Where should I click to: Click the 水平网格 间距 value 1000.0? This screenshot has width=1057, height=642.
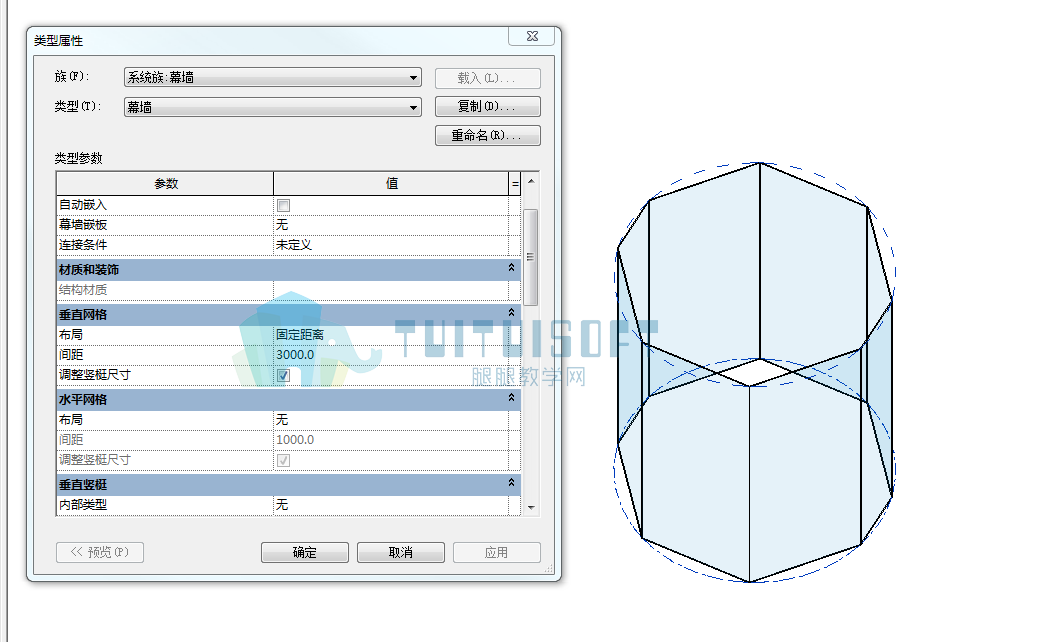[x=391, y=440]
